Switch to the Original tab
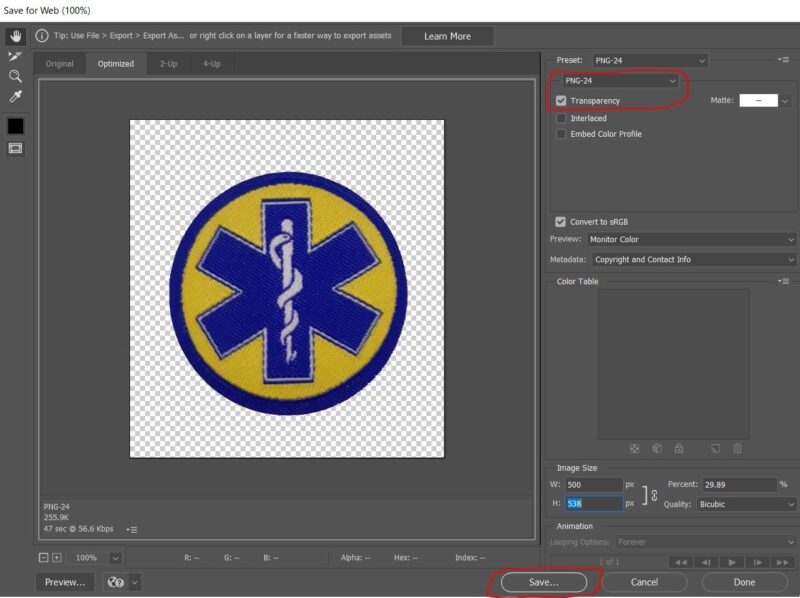Viewport: 800px width, 598px height. 60,63
